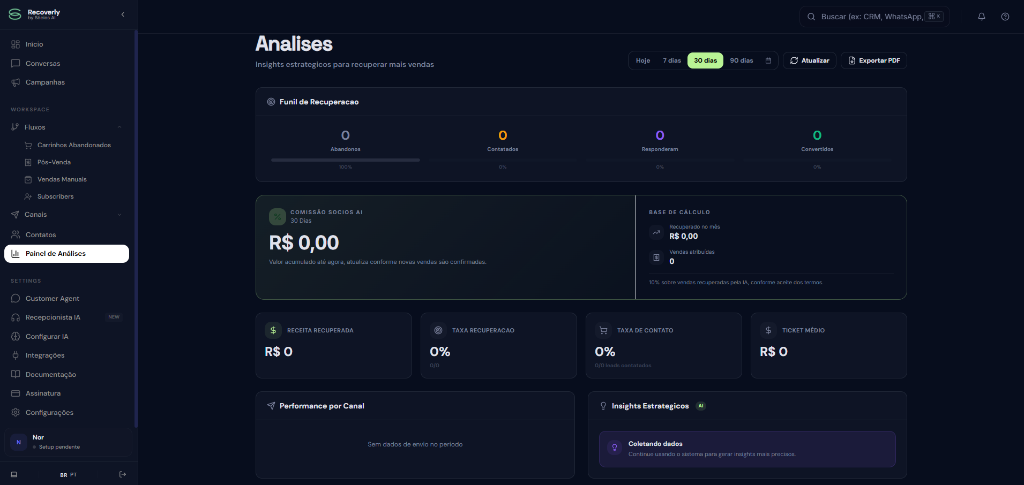Open Contatos in the sidebar
The image size is (1024, 485).
pyautogui.click(x=67, y=234)
